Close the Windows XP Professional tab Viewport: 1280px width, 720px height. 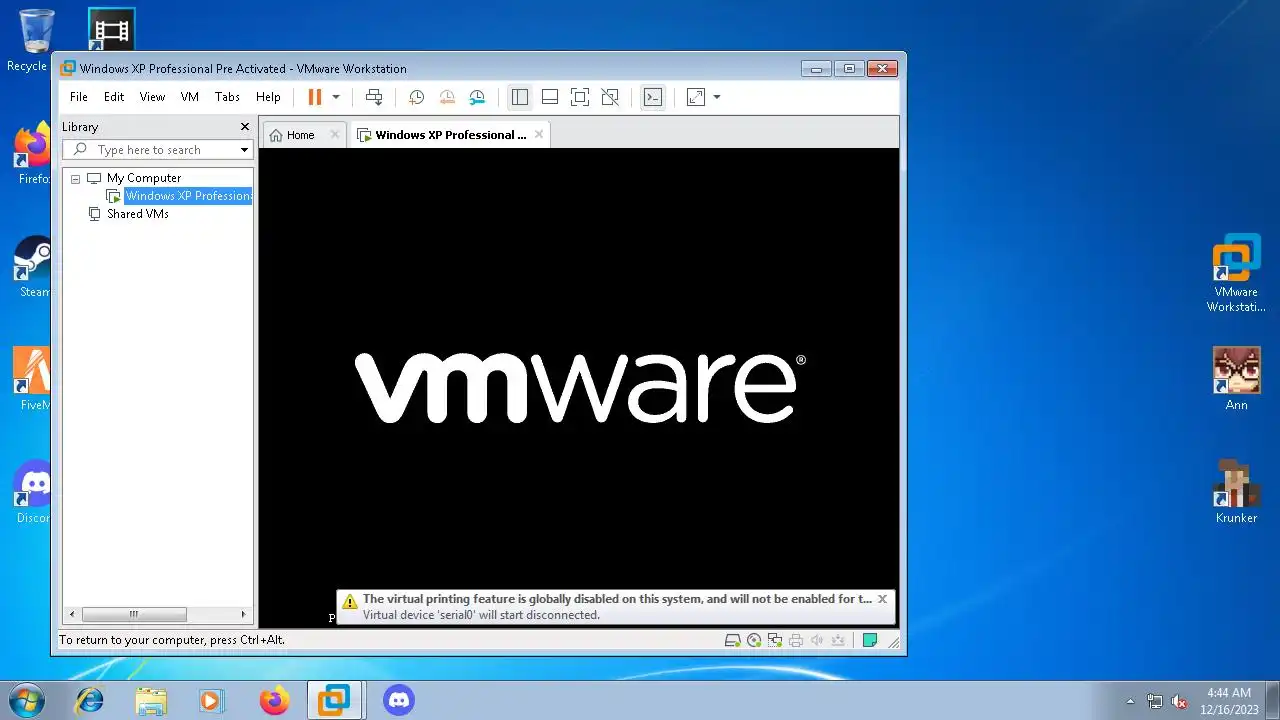539,134
